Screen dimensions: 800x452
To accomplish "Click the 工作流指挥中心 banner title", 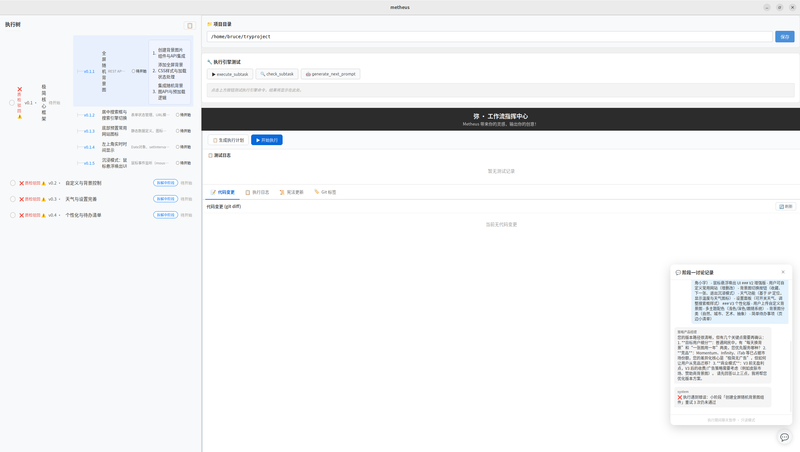I will point(501,116).
